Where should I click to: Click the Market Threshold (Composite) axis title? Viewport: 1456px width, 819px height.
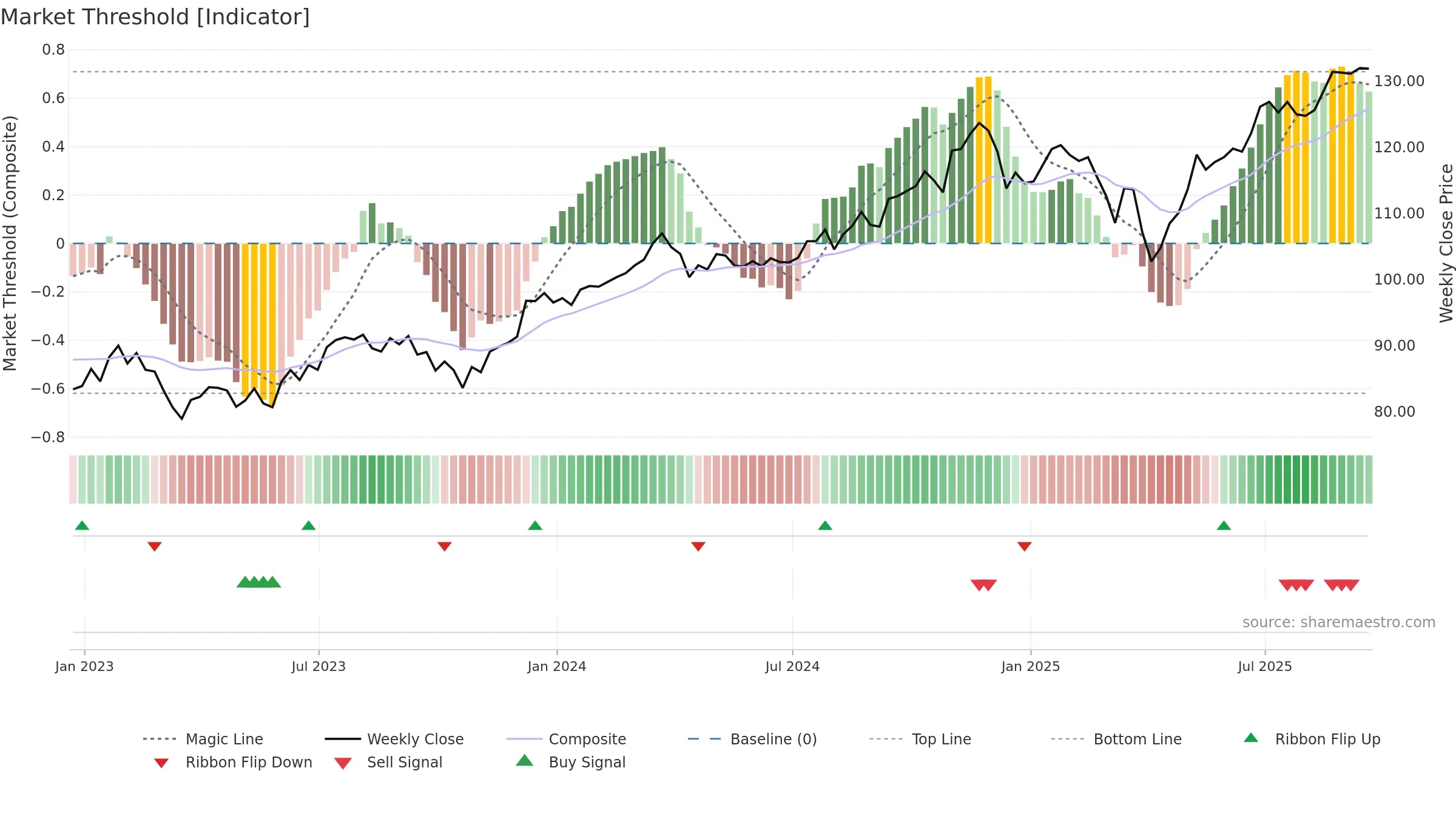tap(10, 243)
